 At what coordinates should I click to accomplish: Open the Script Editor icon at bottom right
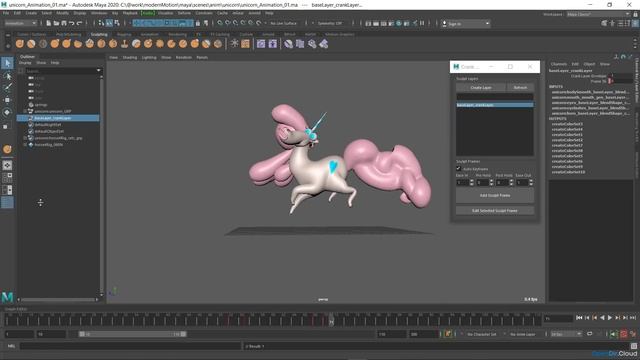coord(633,346)
